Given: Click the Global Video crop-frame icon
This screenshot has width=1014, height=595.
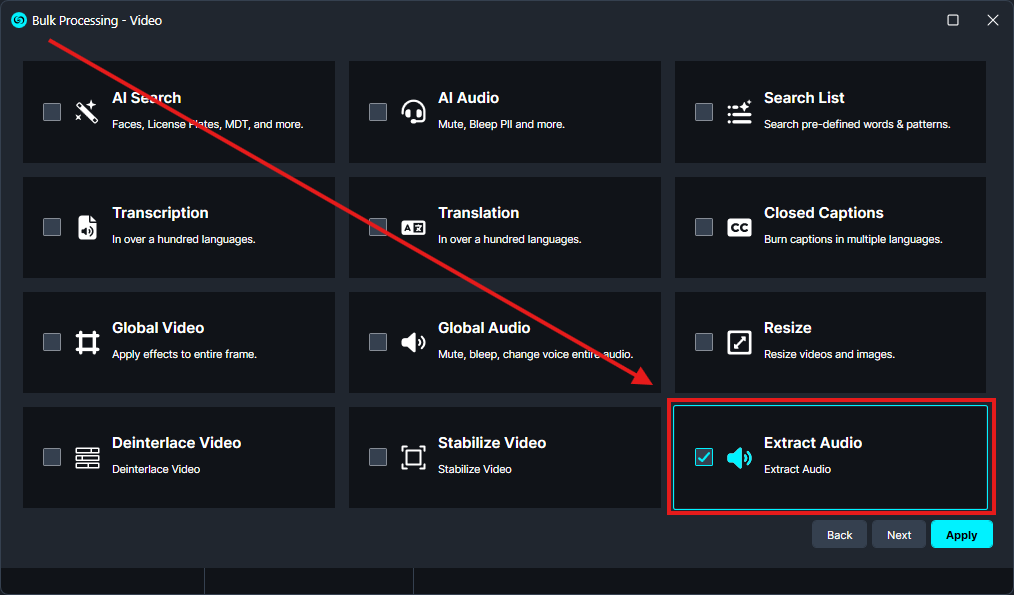Looking at the screenshot, I should click(87, 342).
